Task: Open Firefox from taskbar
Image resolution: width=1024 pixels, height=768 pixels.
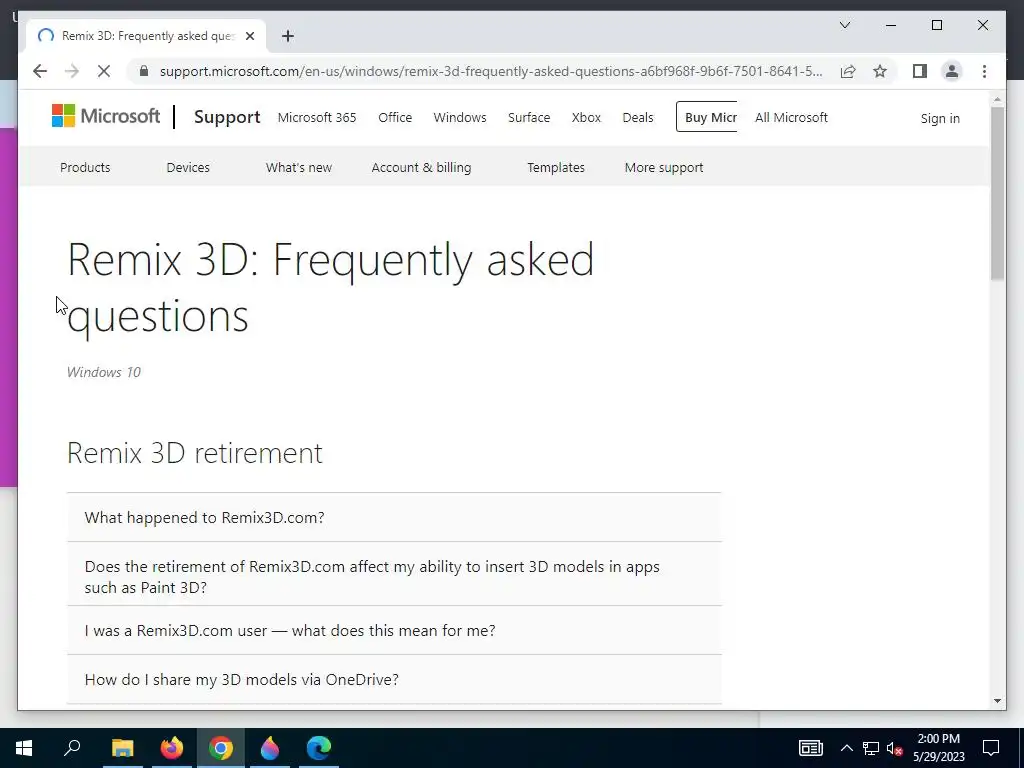Action: click(171, 748)
